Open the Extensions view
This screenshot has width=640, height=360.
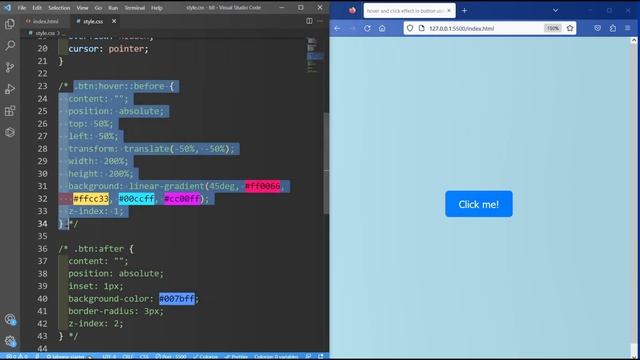[x=10, y=111]
